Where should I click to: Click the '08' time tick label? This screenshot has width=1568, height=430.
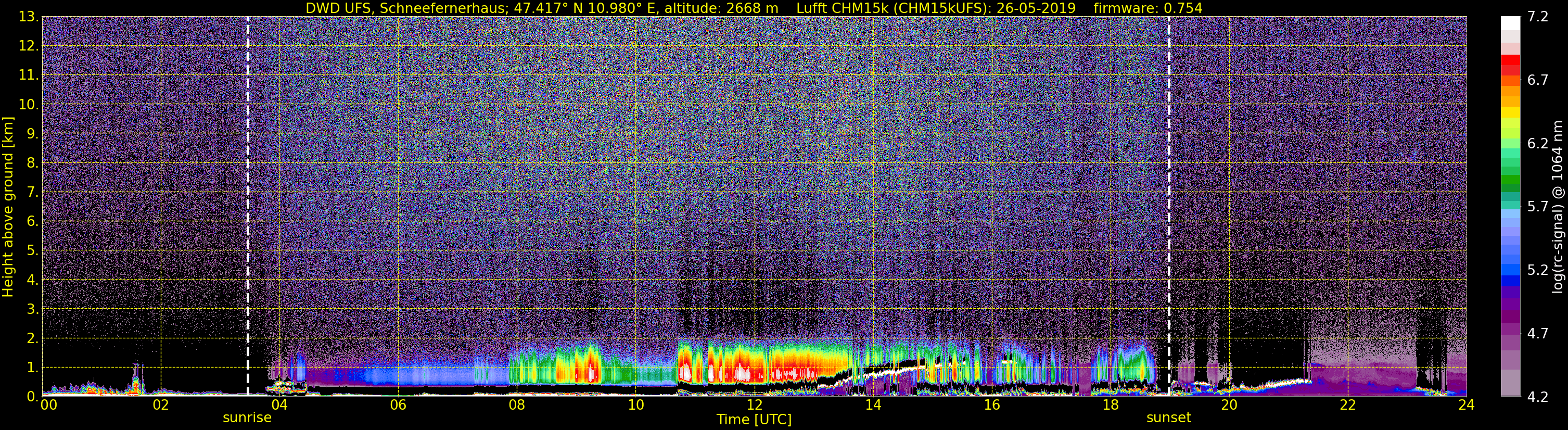click(x=517, y=405)
